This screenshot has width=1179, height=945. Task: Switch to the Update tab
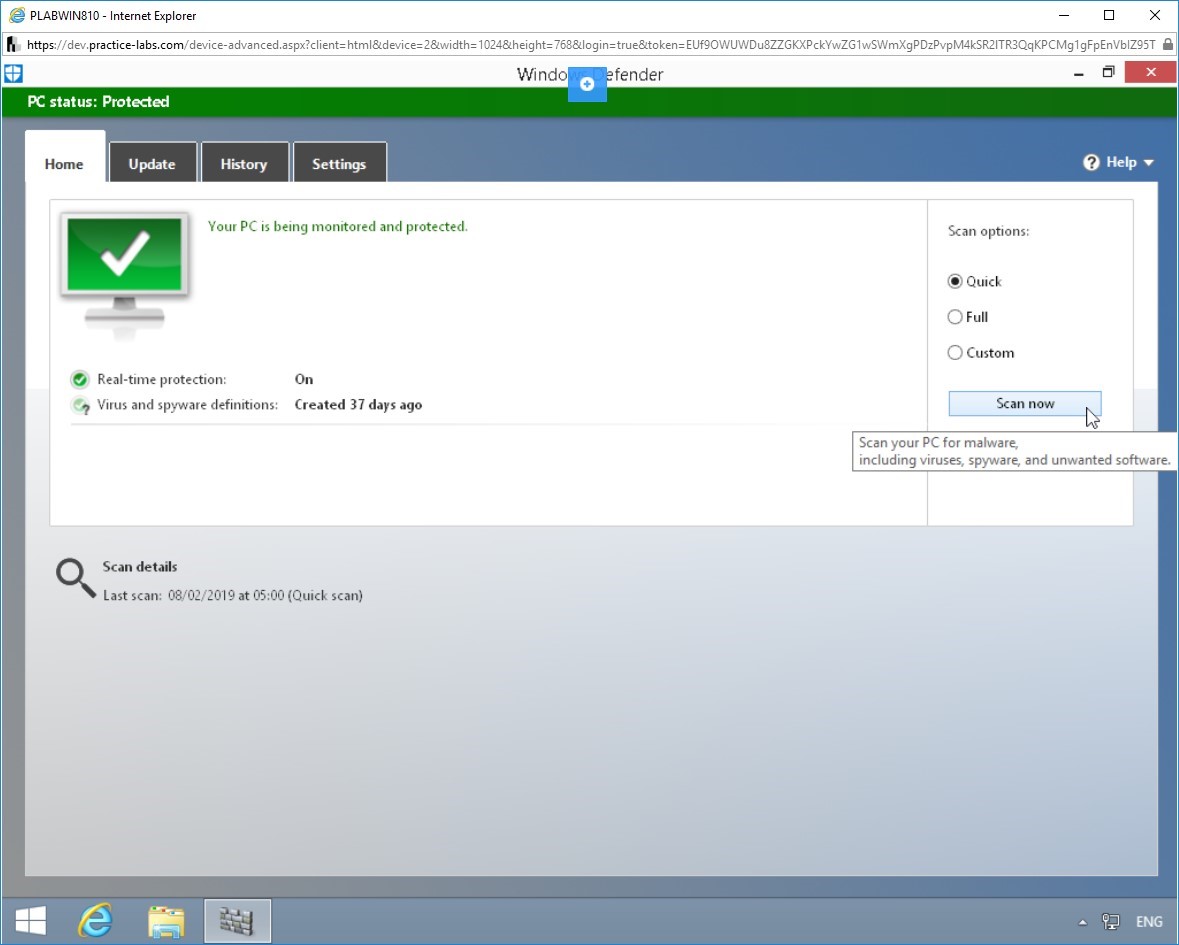(x=152, y=163)
